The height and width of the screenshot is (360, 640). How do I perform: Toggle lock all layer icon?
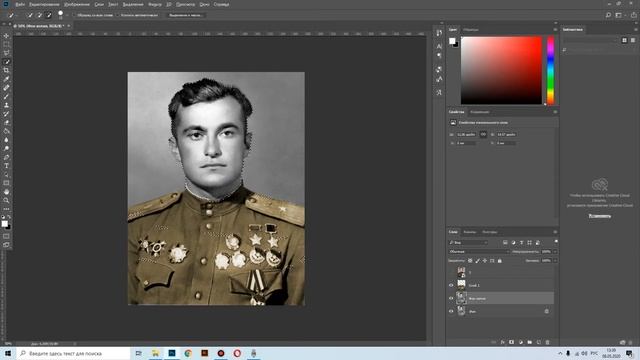(x=500, y=260)
